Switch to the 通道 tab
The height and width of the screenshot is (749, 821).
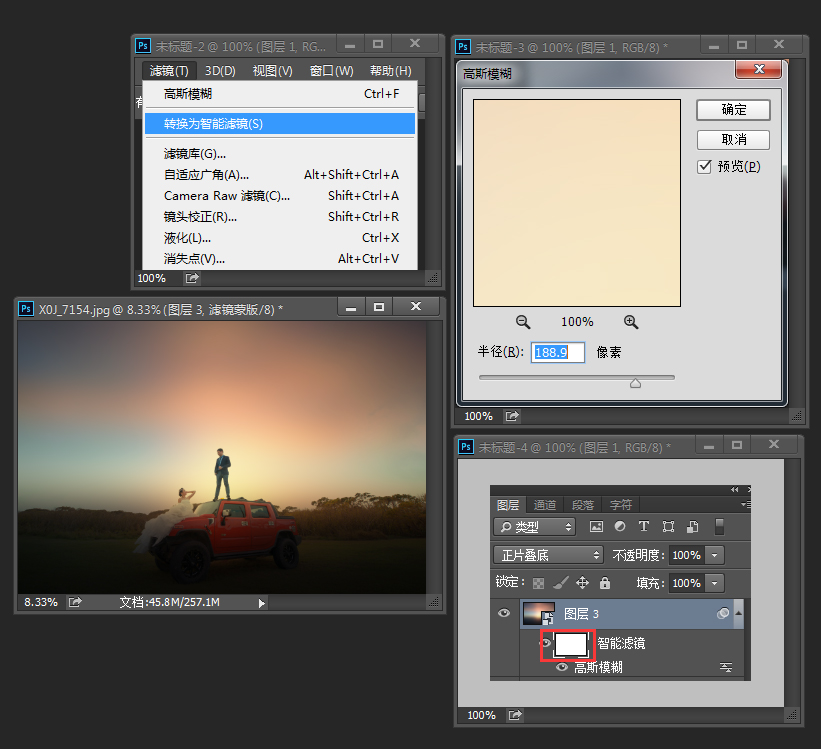click(x=545, y=504)
